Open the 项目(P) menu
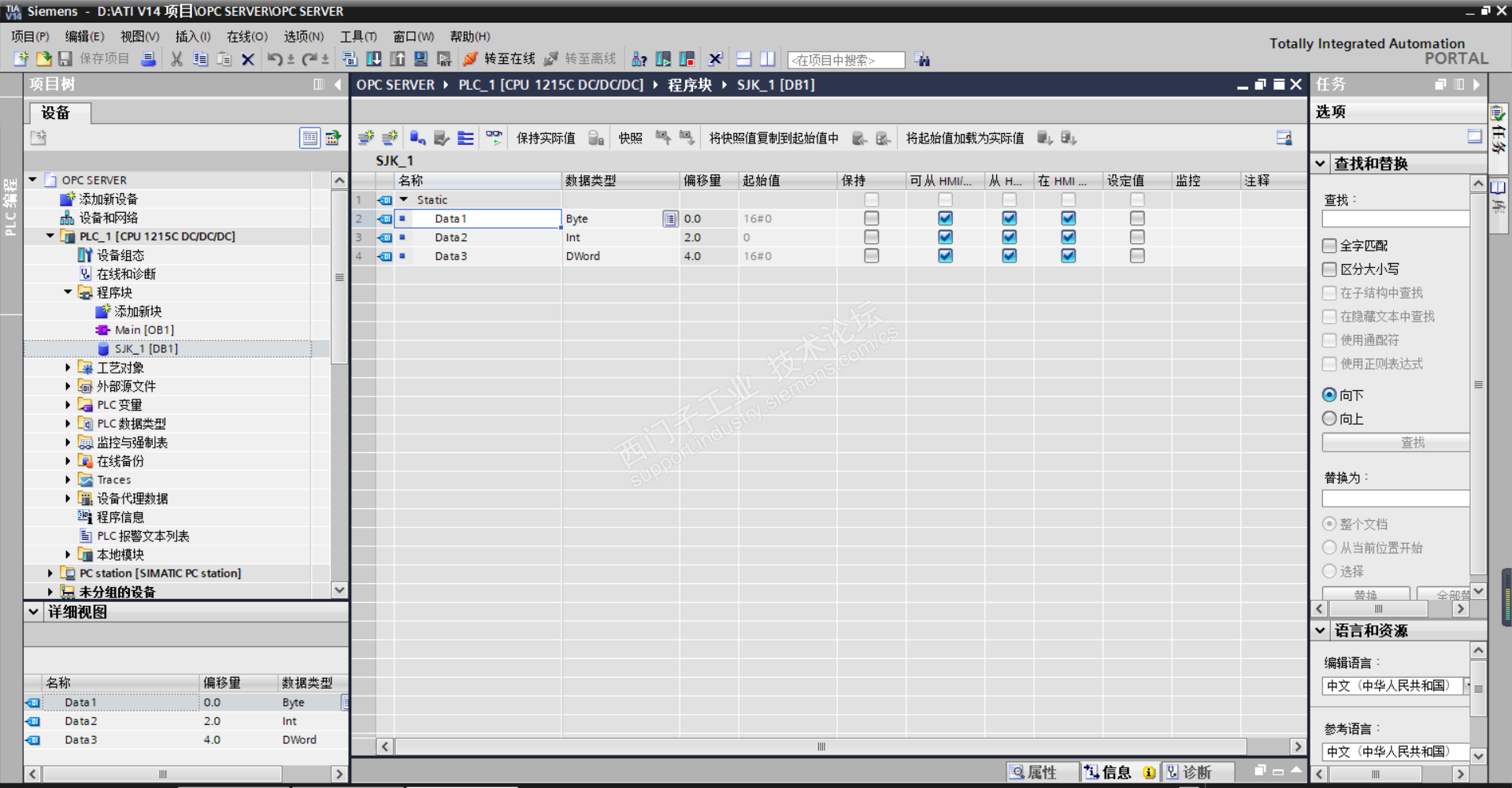This screenshot has width=1512, height=788. (x=30, y=36)
